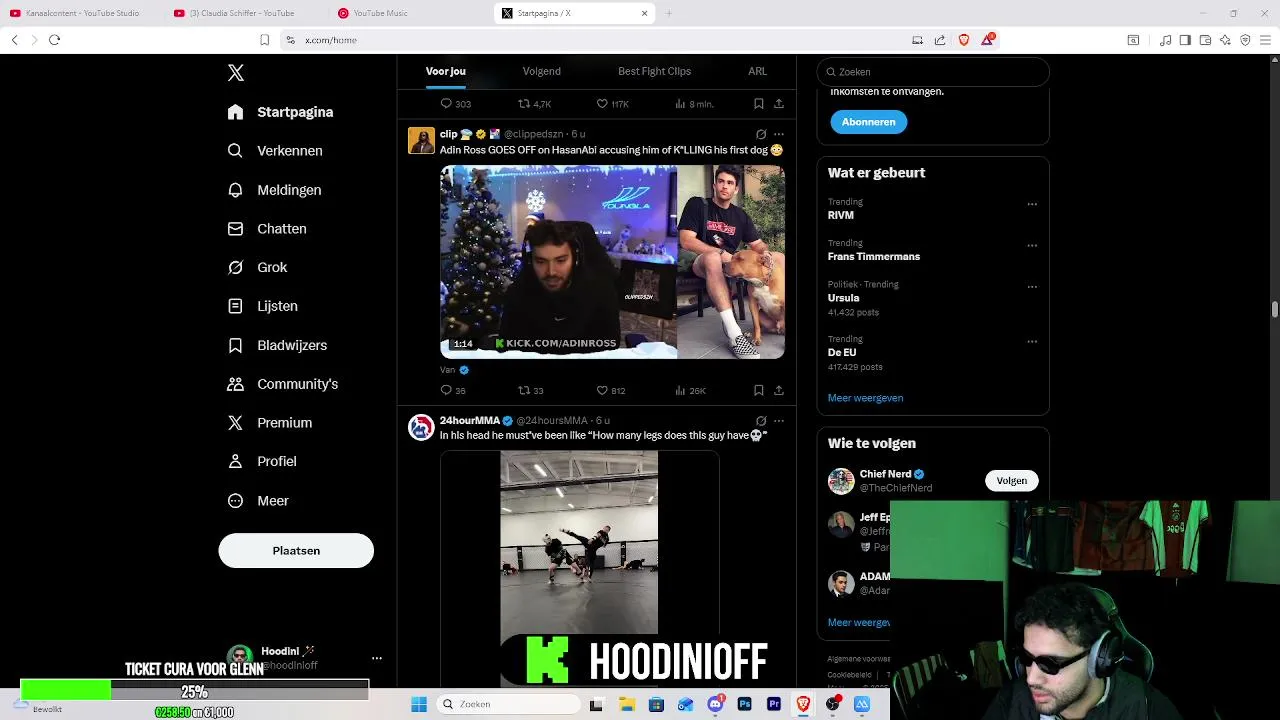Screen dimensions: 1280x720
Task: Open more options on clippedszn post
Action: 779,134
